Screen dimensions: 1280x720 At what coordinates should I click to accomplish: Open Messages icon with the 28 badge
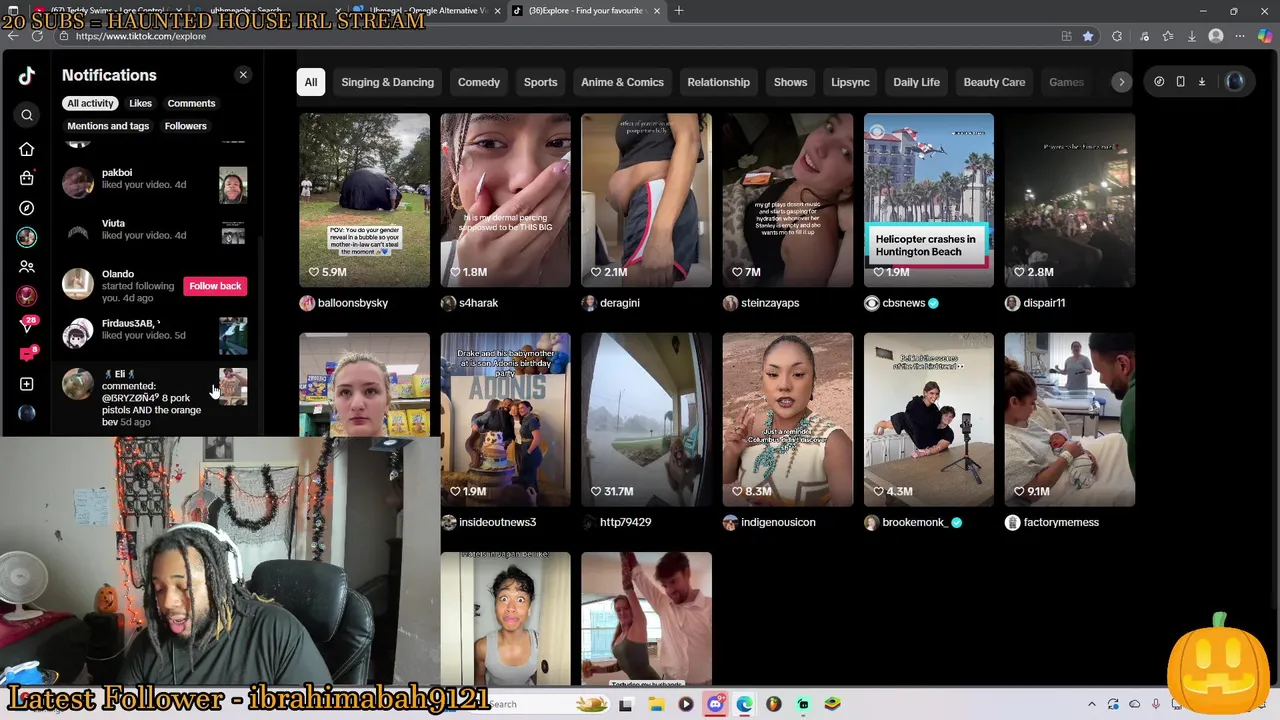pos(27,325)
